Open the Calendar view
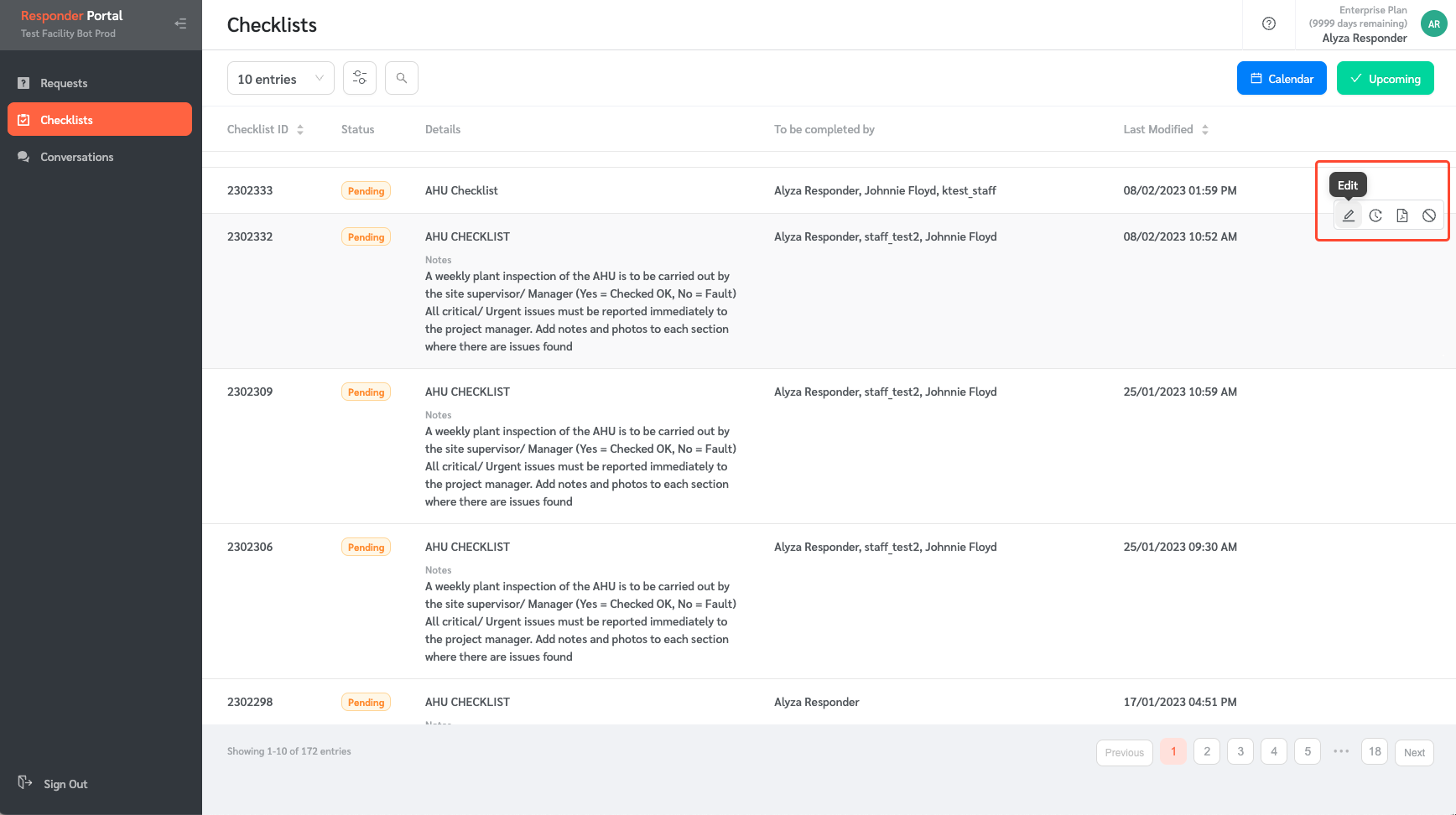 tap(1282, 77)
